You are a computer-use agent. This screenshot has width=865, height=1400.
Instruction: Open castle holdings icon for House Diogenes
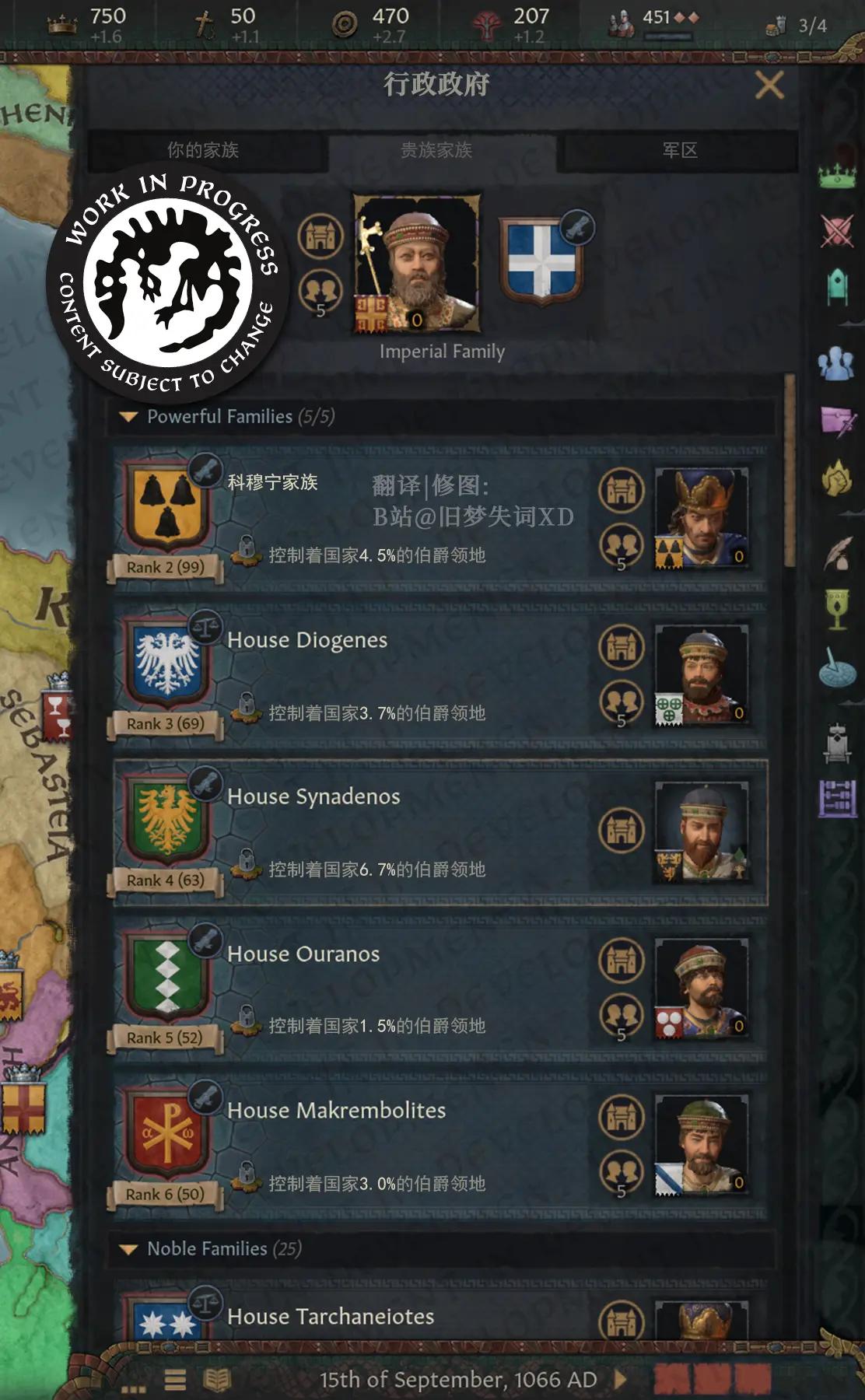(x=622, y=646)
